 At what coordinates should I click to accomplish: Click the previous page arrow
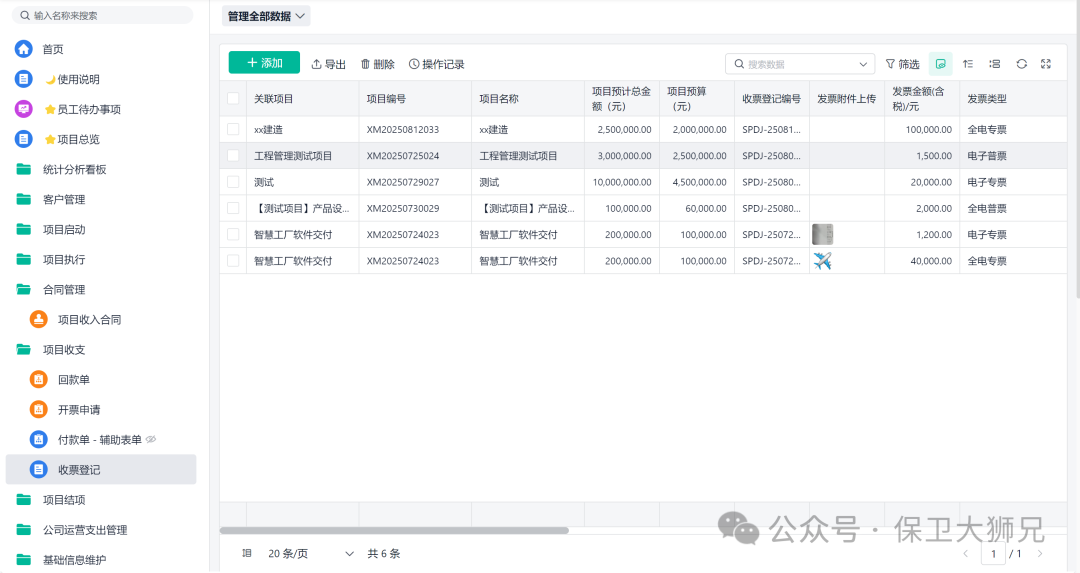click(965, 554)
